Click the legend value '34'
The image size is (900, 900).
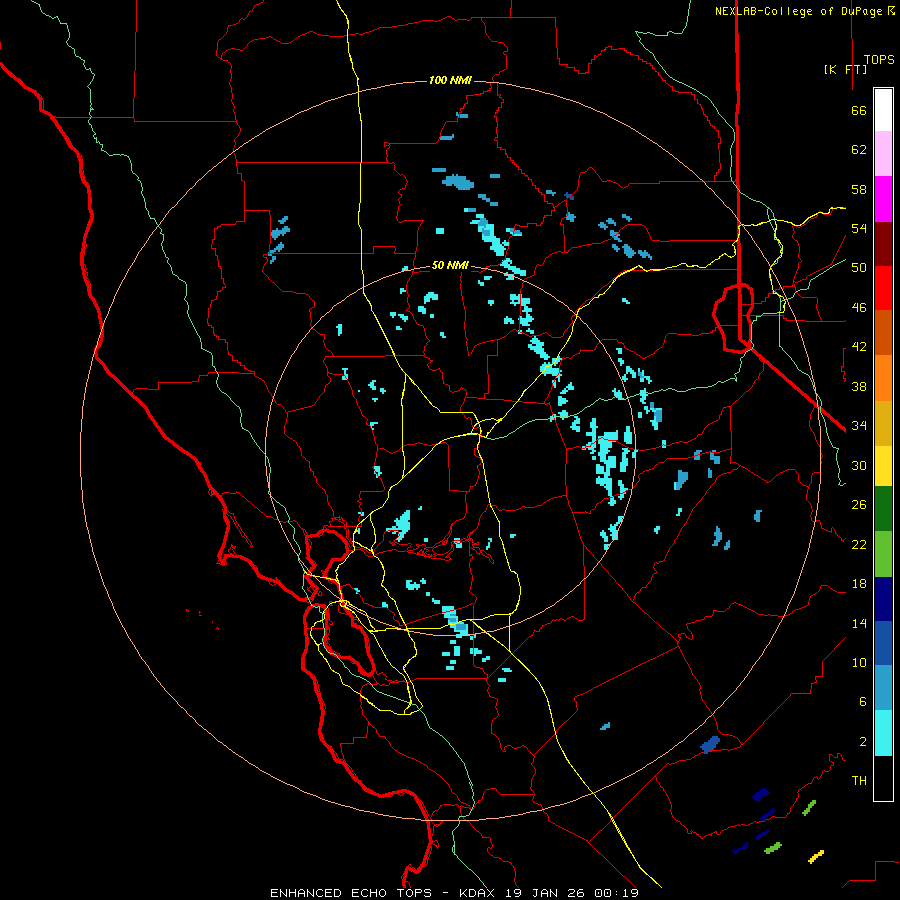click(x=859, y=426)
